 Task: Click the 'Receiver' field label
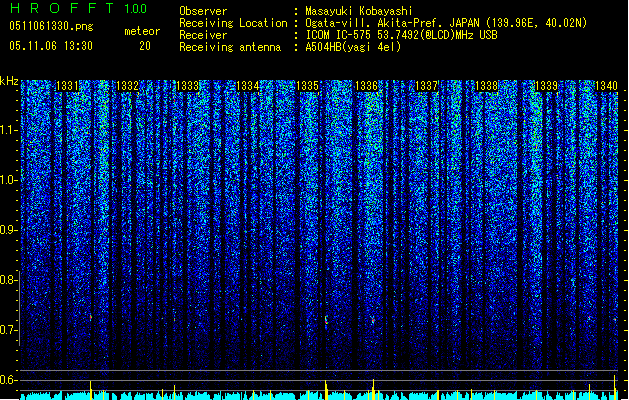[203, 35]
